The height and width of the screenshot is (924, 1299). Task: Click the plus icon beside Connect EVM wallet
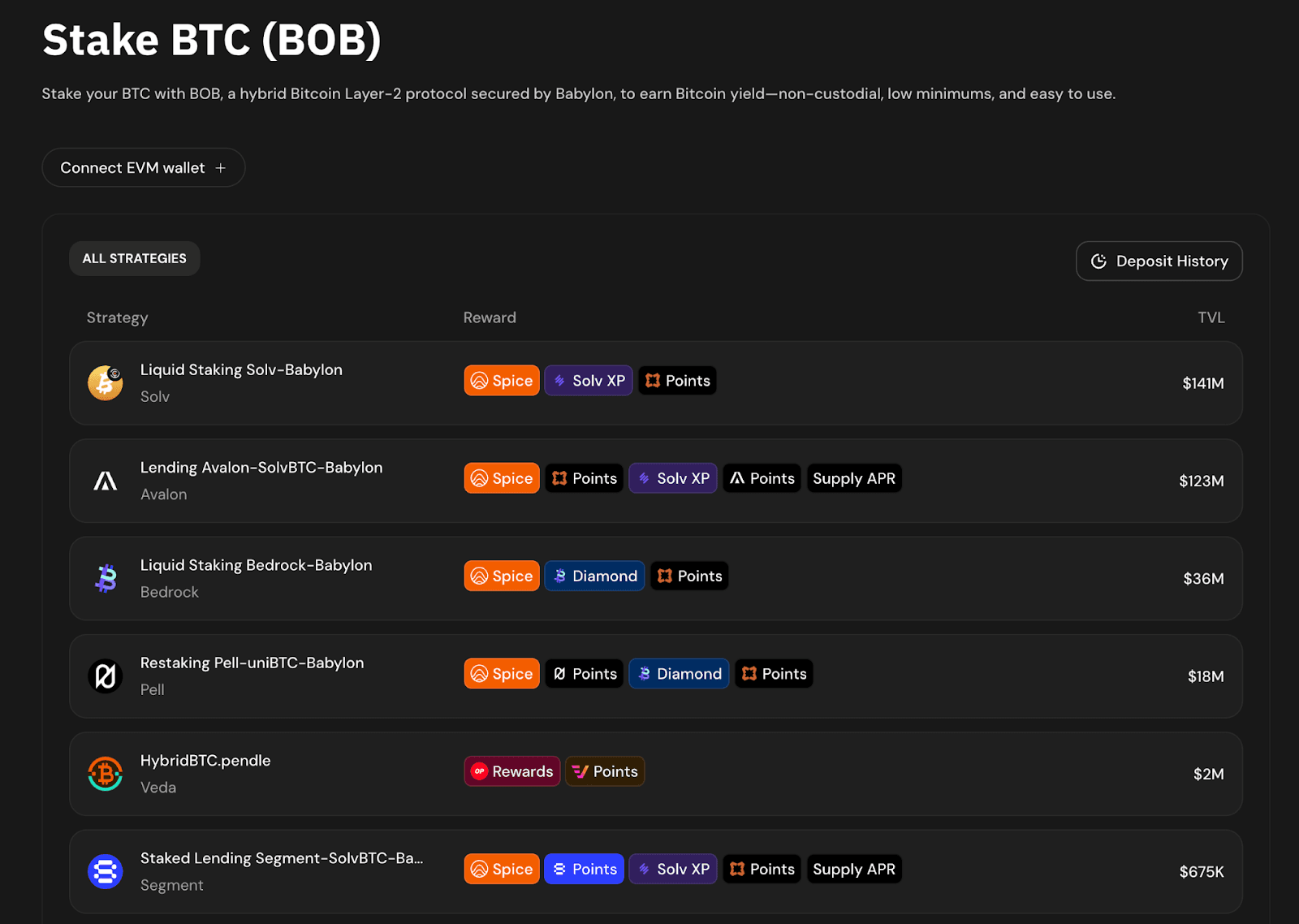pos(220,168)
